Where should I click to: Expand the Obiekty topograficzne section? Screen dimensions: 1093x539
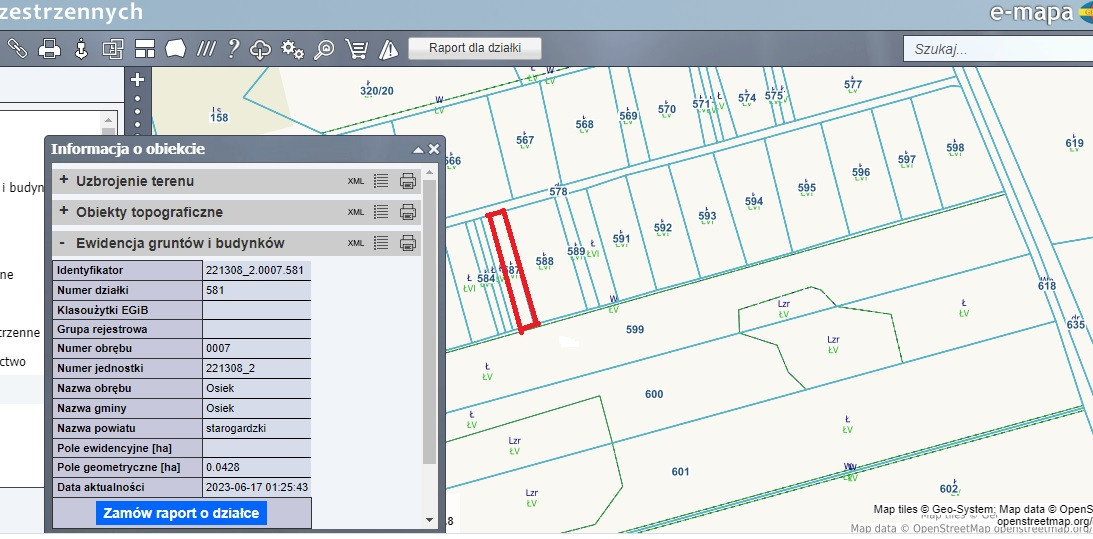tap(64, 212)
